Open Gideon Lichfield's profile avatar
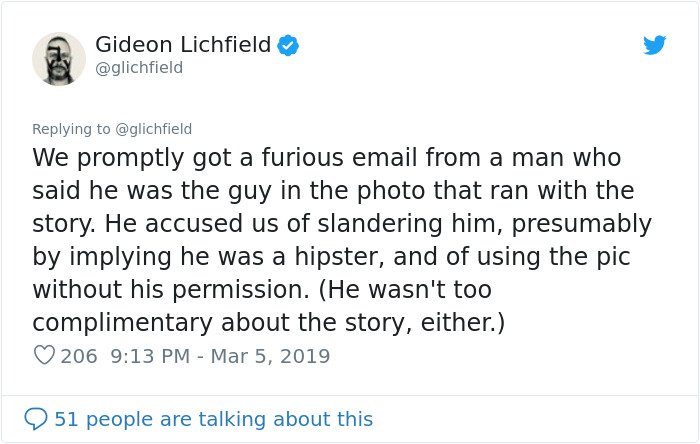 pyautogui.click(x=58, y=58)
